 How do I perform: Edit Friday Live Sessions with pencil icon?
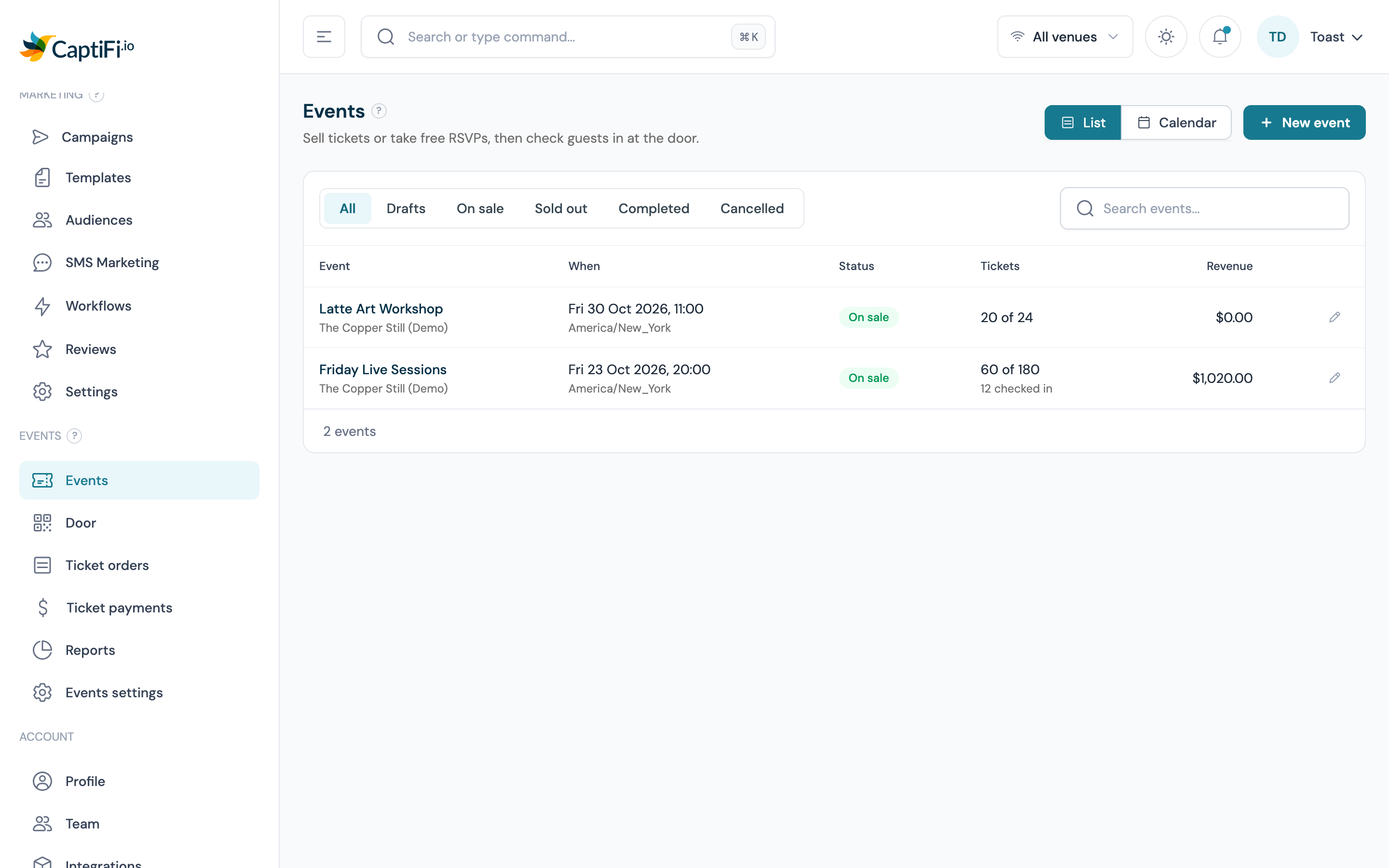pyautogui.click(x=1335, y=378)
